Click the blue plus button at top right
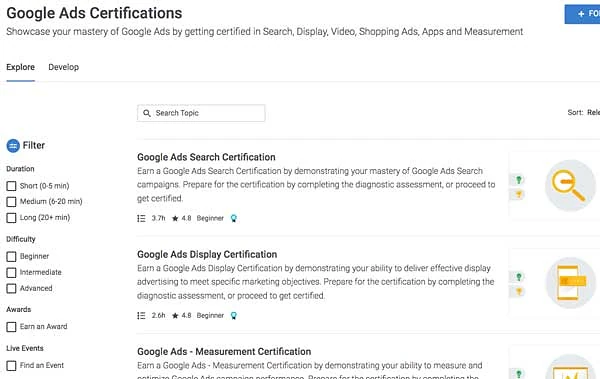This screenshot has width=600, height=379. coord(582,14)
